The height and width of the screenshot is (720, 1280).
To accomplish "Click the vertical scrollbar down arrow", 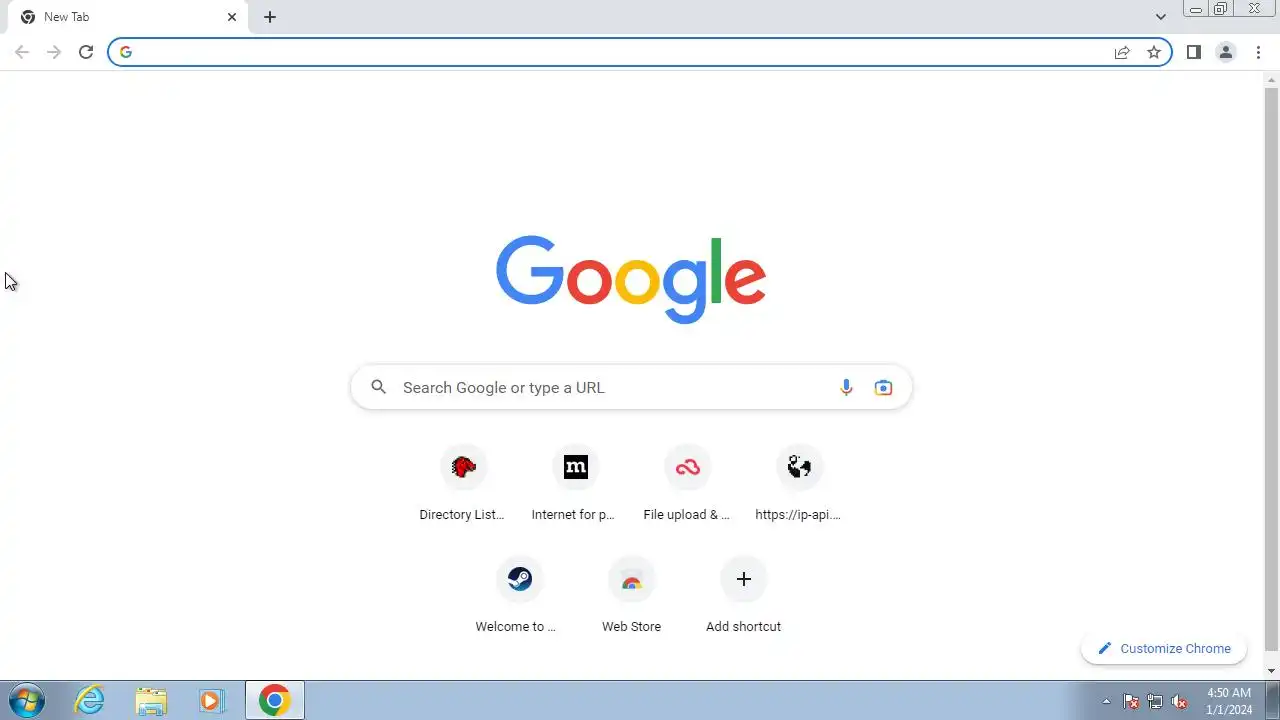I will click(1272, 671).
